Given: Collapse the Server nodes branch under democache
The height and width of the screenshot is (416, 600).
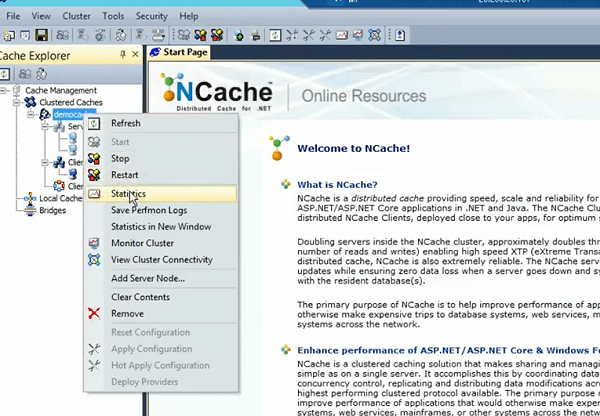Looking at the screenshot, I should [45, 126].
